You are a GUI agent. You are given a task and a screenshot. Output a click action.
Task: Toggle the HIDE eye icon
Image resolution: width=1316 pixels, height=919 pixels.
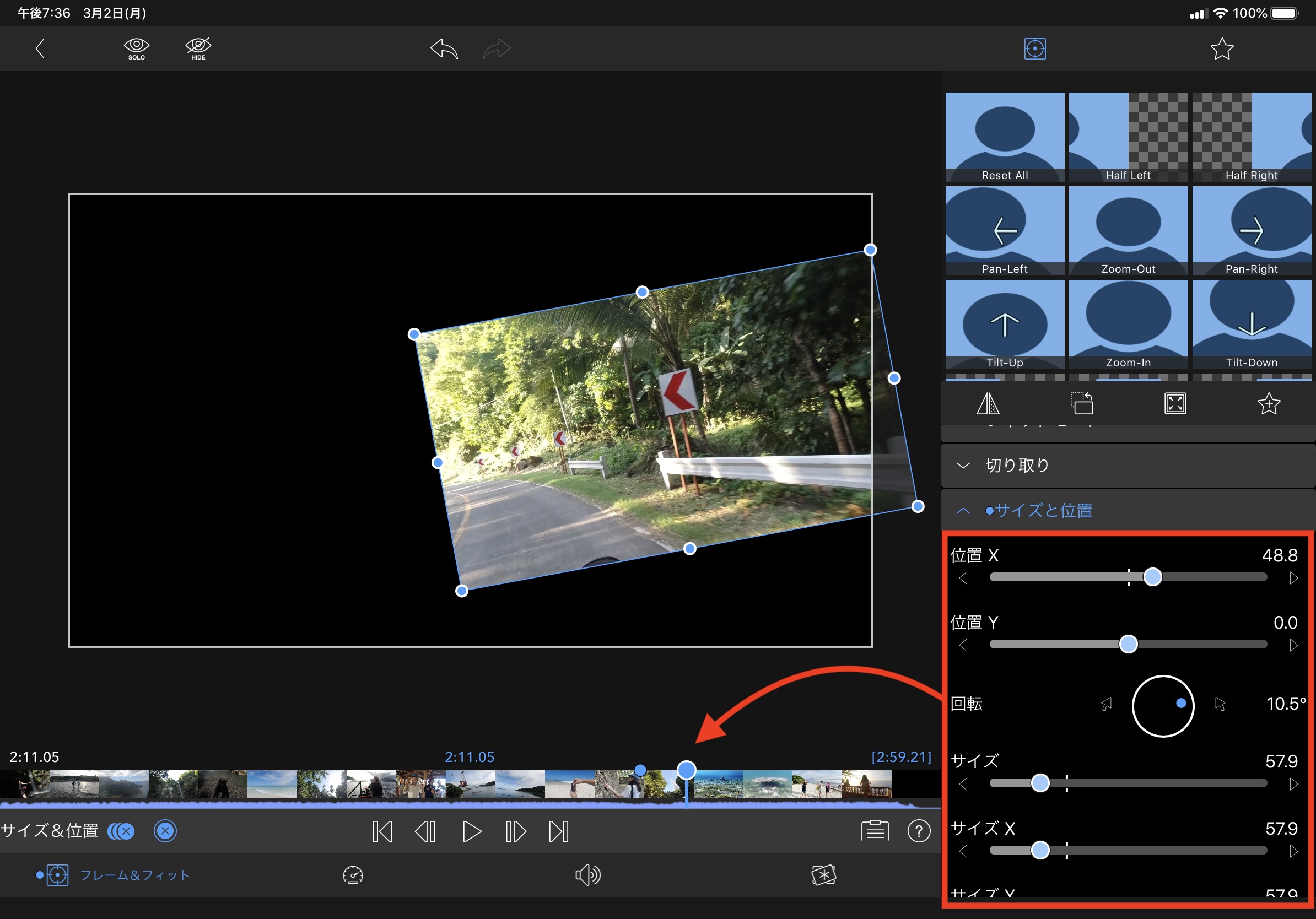point(198,48)
